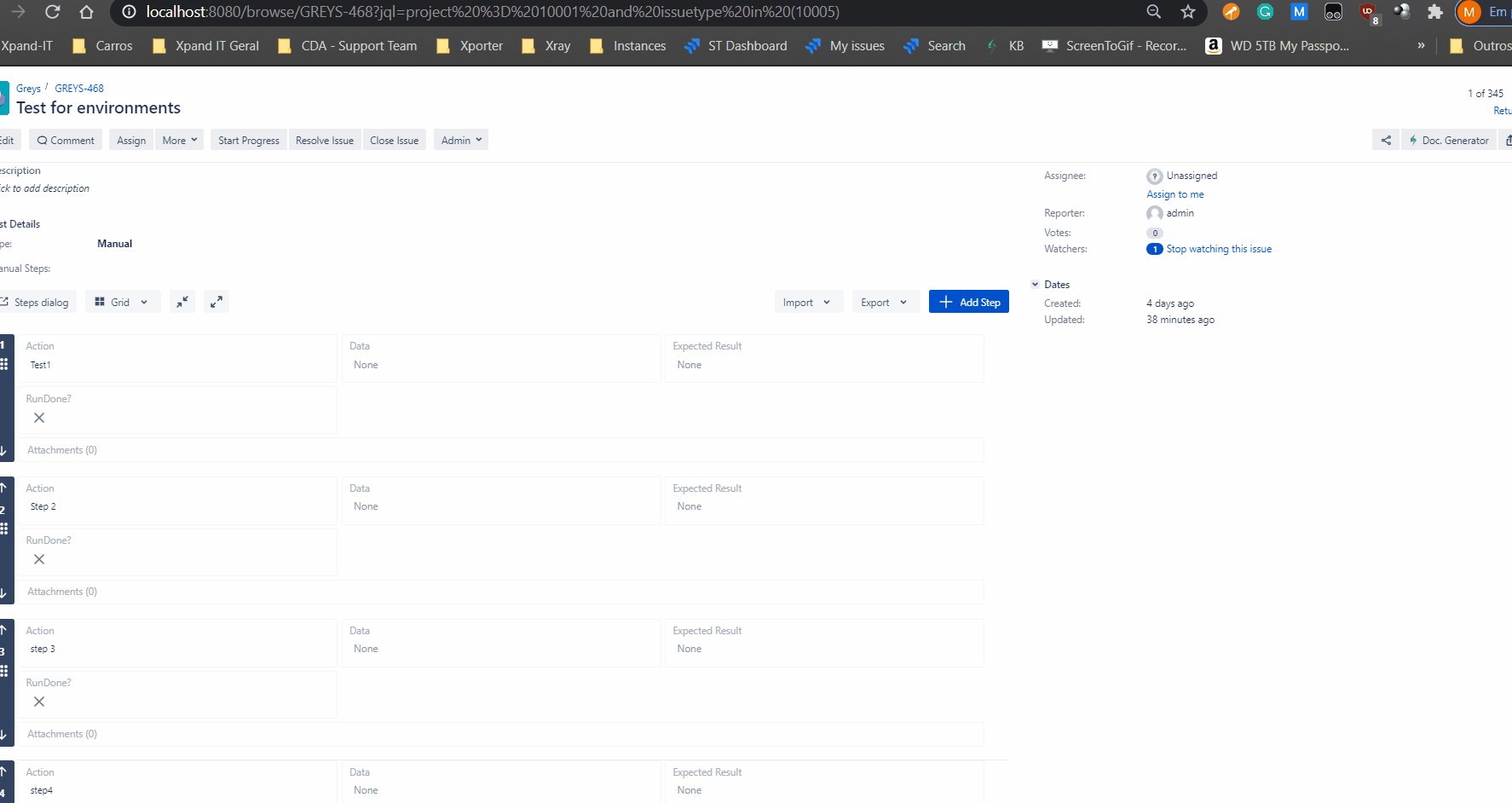Open the browser Extensions puzzle icon
This screenshot has width=1512, height=803.
coord(1435,12)
